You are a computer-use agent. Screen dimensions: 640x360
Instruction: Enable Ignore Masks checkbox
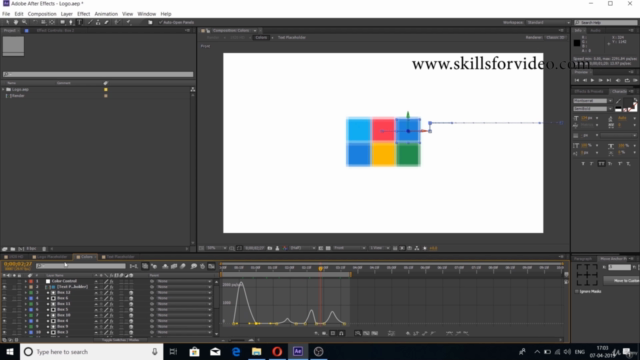[577, 291]
